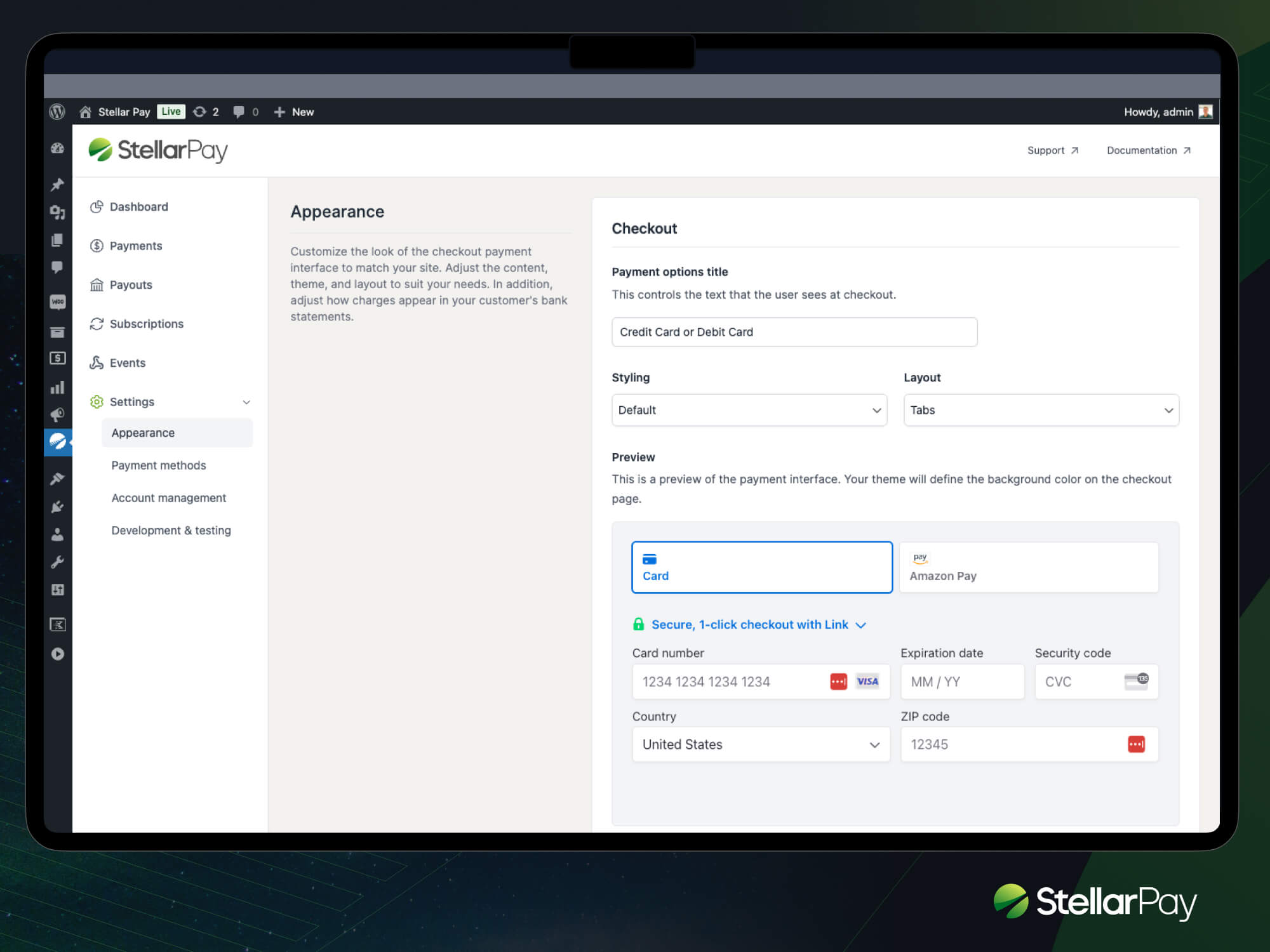Open the pending updates icon
The height and width of the screenshot is (952, 1270).
click(x=199, y=112)
